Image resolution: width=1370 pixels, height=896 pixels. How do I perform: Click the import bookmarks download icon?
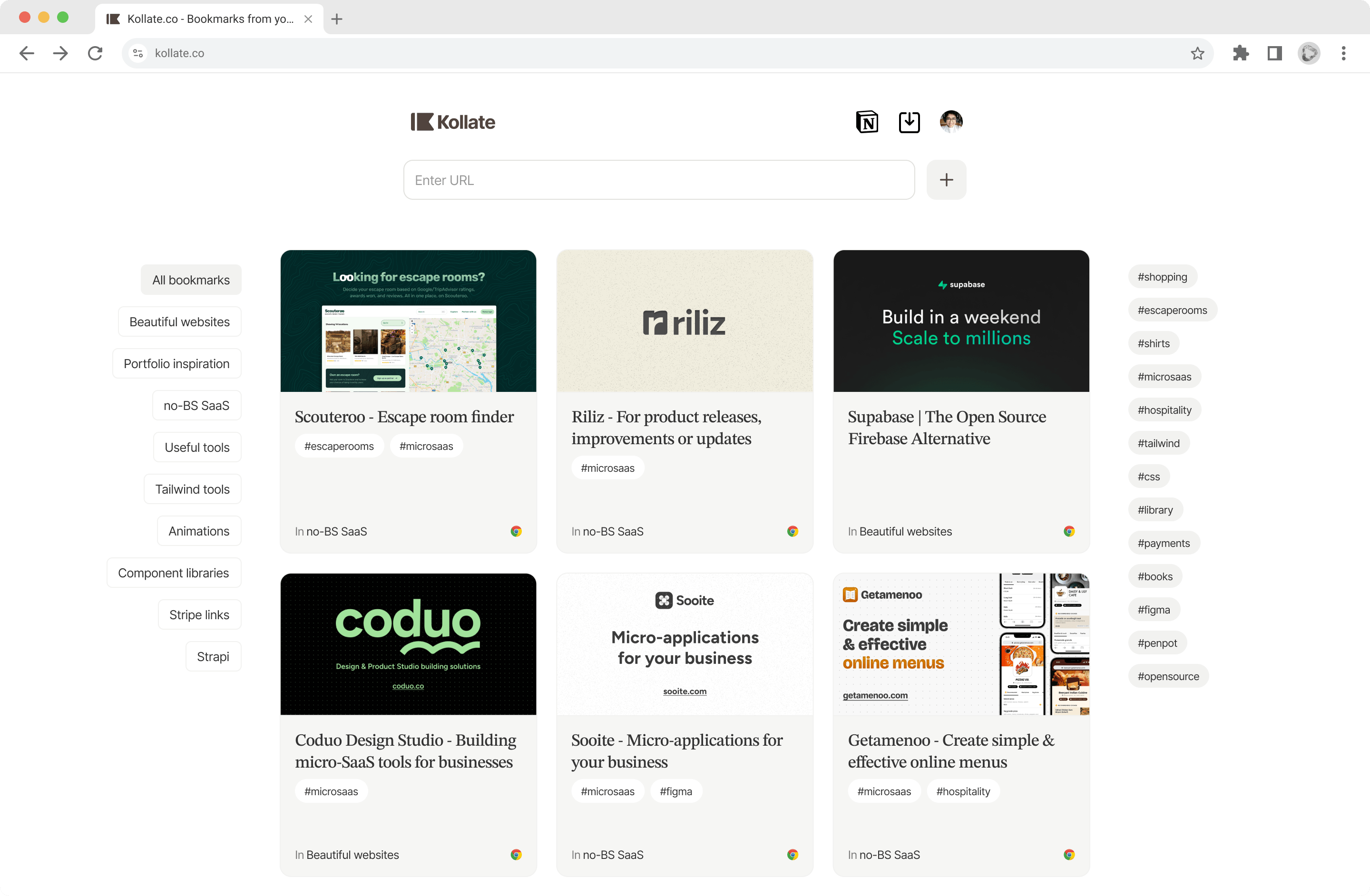(x=909, y=122)
